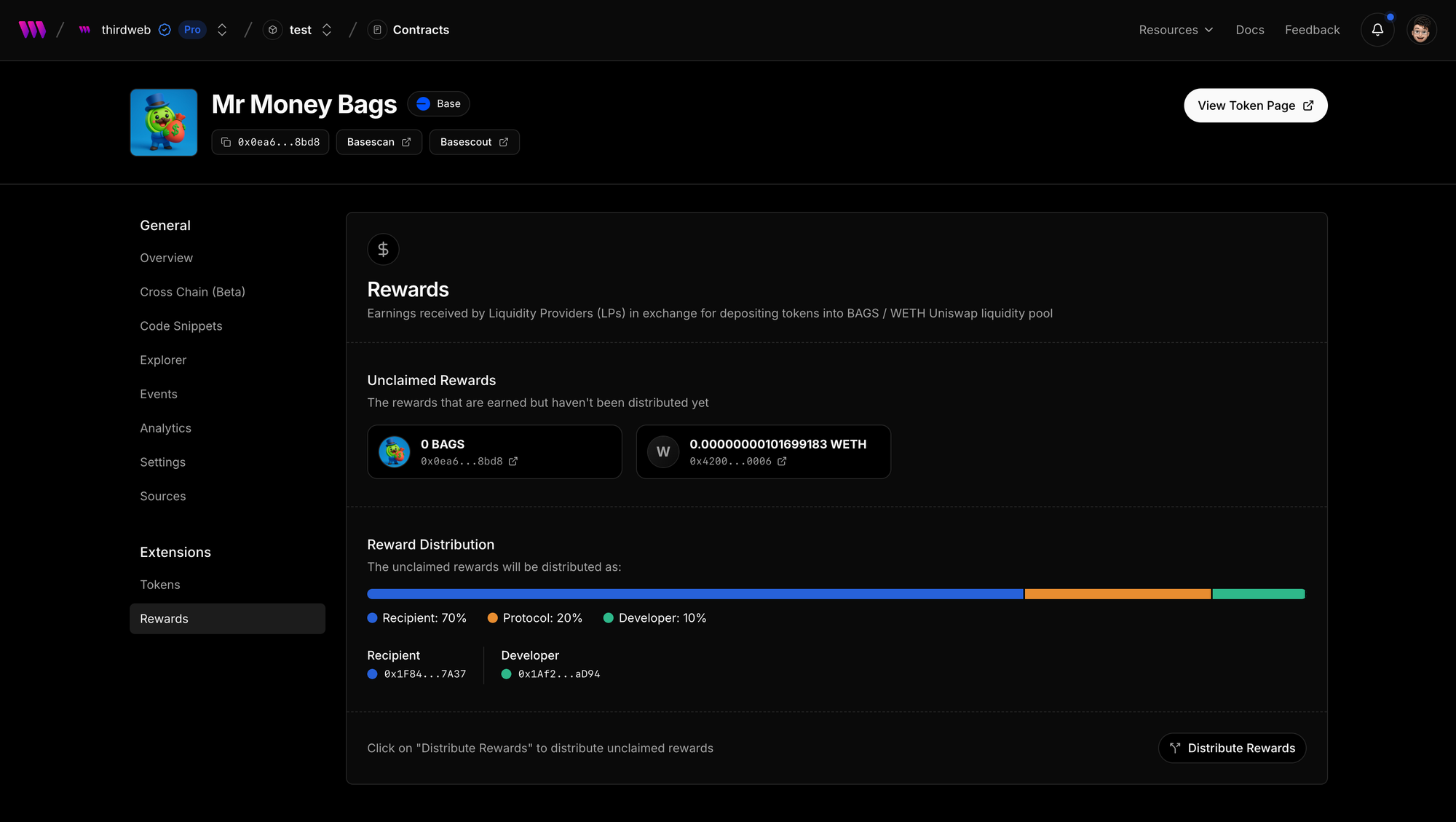Click the Base chain badge
Screen dimensions: 1456x822
click(438, 104)
